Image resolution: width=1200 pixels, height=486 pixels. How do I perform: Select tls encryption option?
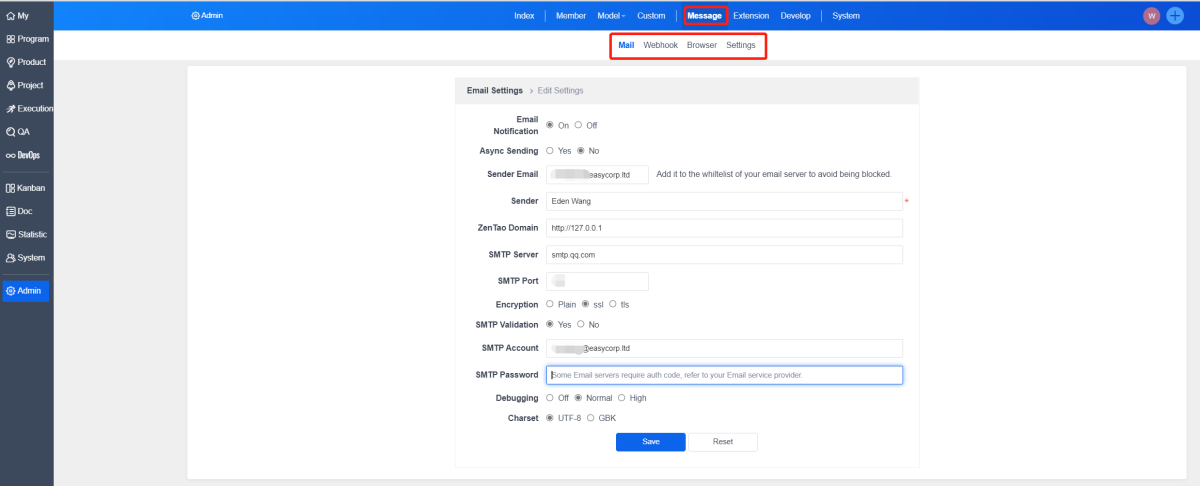[x=612, y=304]
